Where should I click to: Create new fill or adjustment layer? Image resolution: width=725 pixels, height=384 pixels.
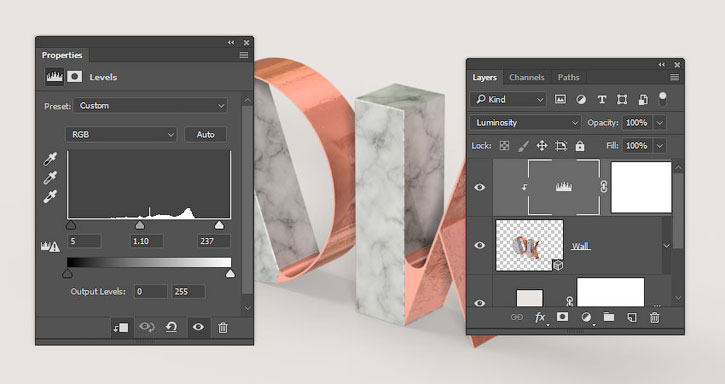pos(586,318)
